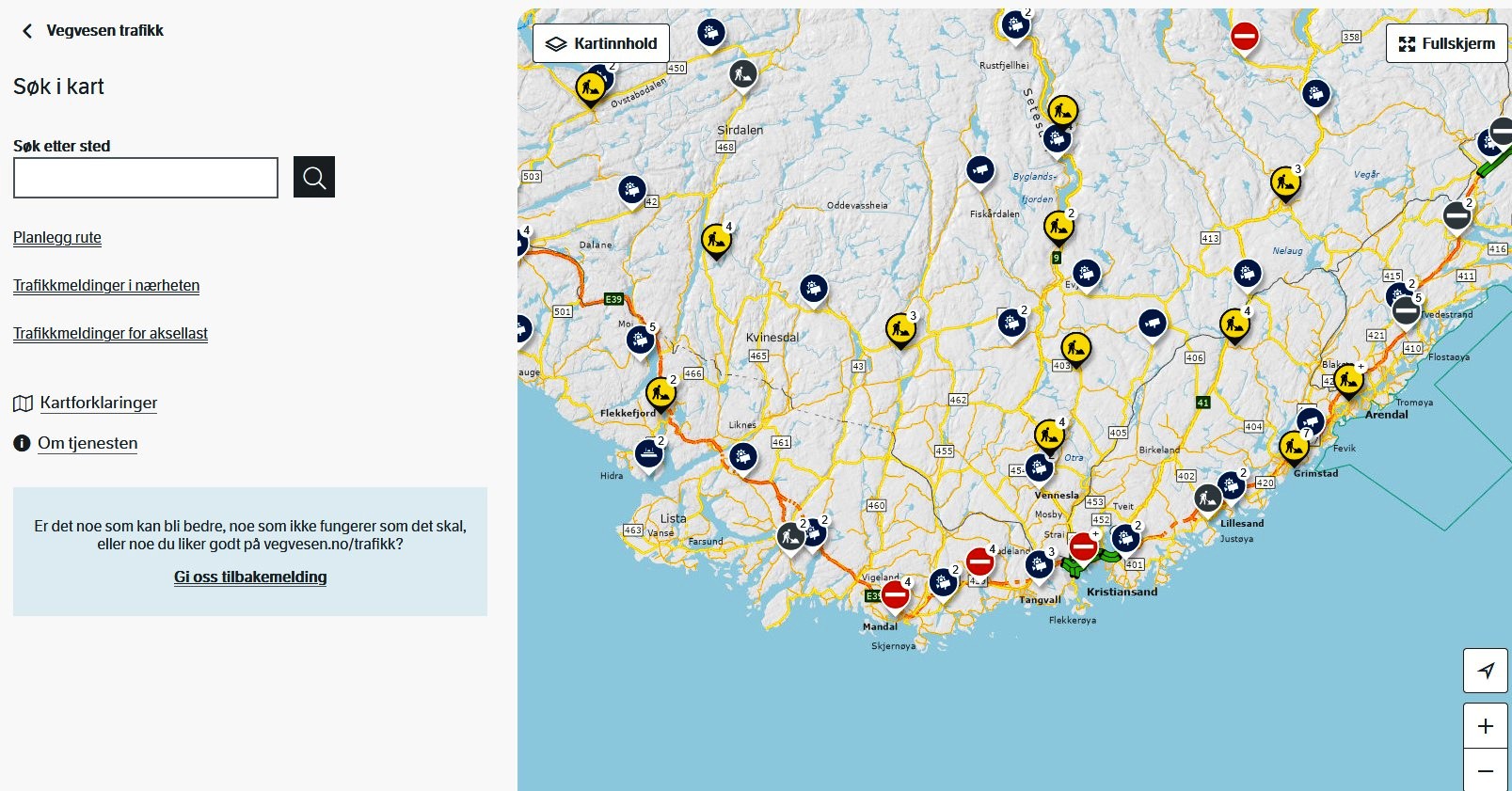Go back using Vegvesen trafikk arrow

click(x=27, y=31)
